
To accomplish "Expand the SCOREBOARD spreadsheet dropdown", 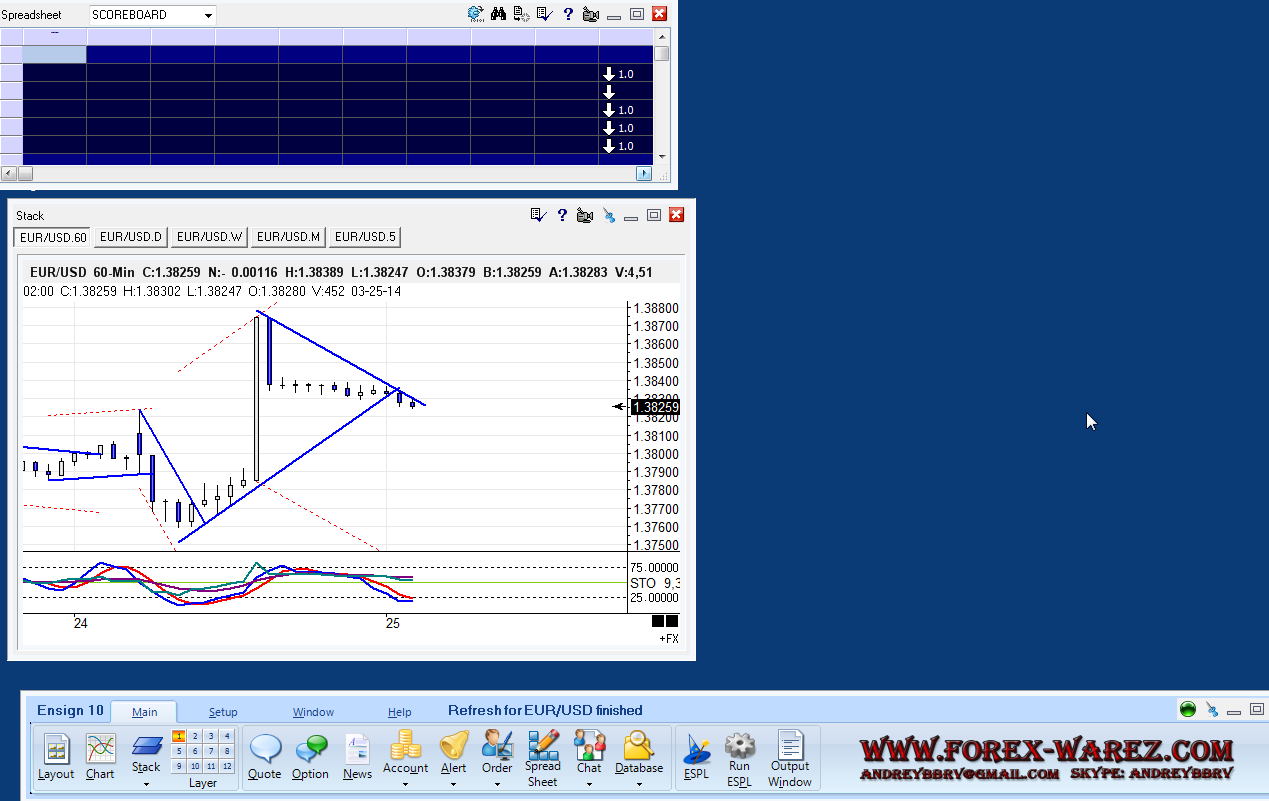I will pyautogui.click(x=208, y=15).
